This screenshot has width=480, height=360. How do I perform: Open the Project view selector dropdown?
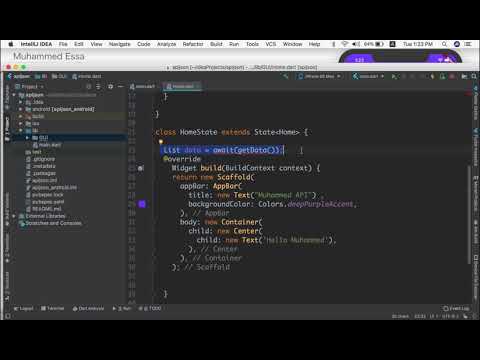29,87
